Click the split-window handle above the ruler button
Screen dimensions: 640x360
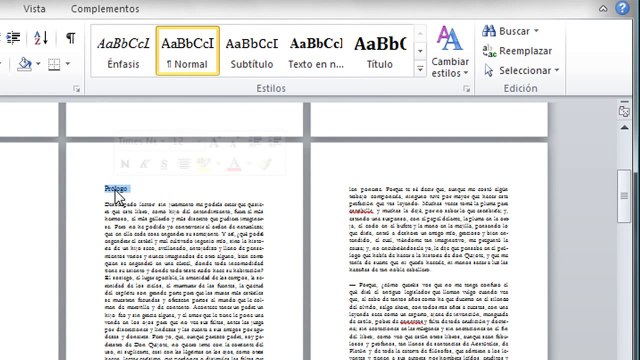click(x=624, y=102)
